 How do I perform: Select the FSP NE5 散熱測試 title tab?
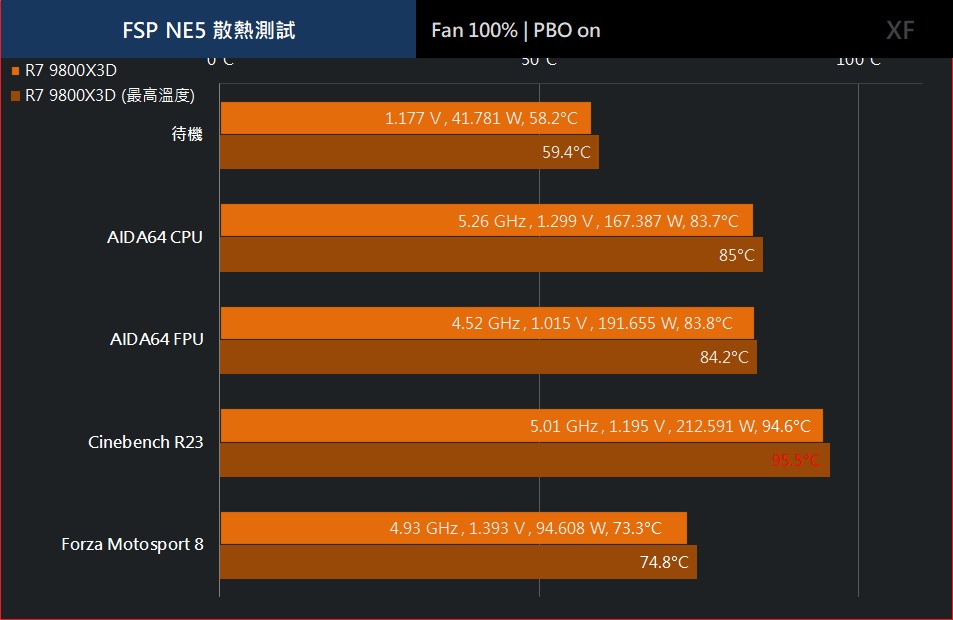208,29
